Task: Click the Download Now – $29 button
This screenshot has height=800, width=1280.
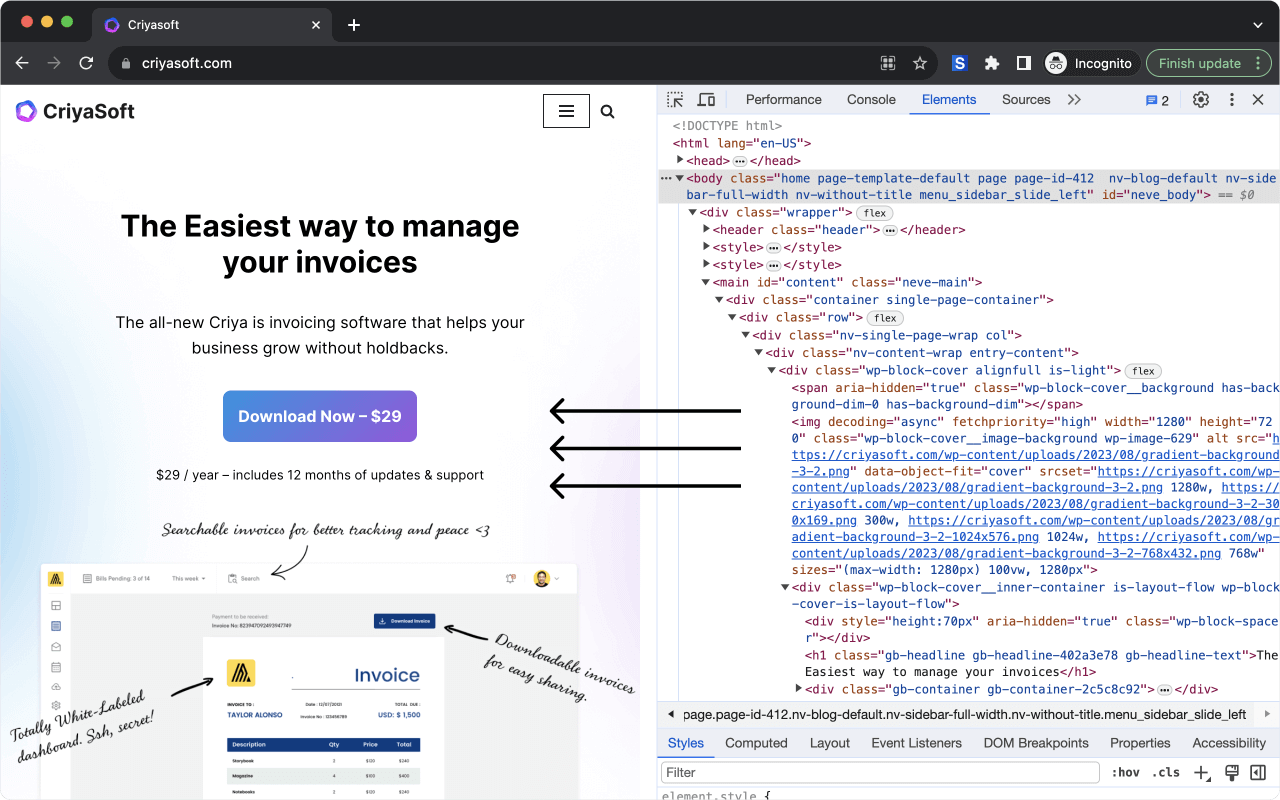Action: pos(320,416)
